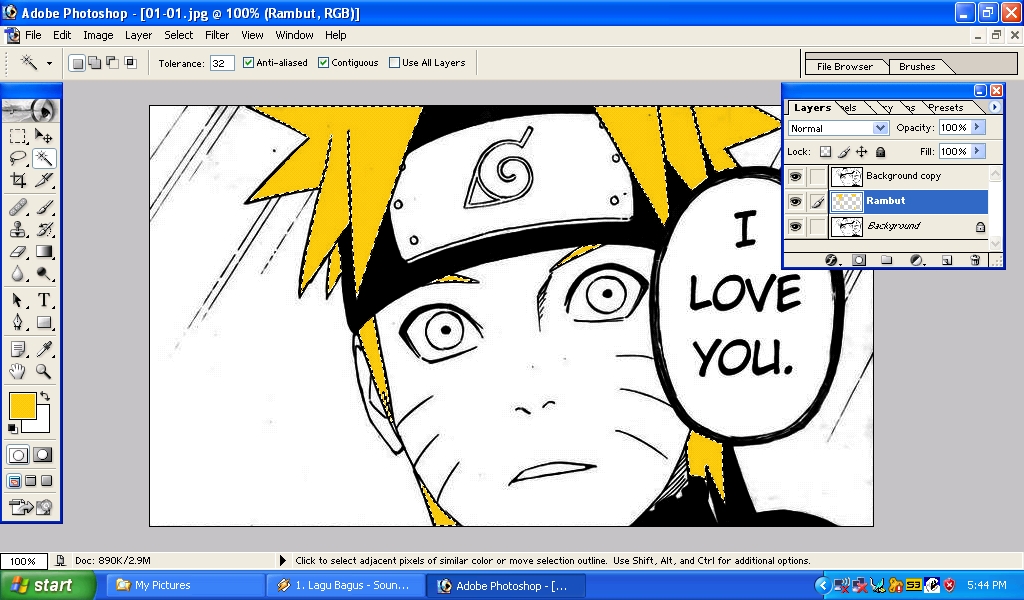Screen dimensions: 1024x600
Task: Select the Notes tool
Action: (18, 349)
